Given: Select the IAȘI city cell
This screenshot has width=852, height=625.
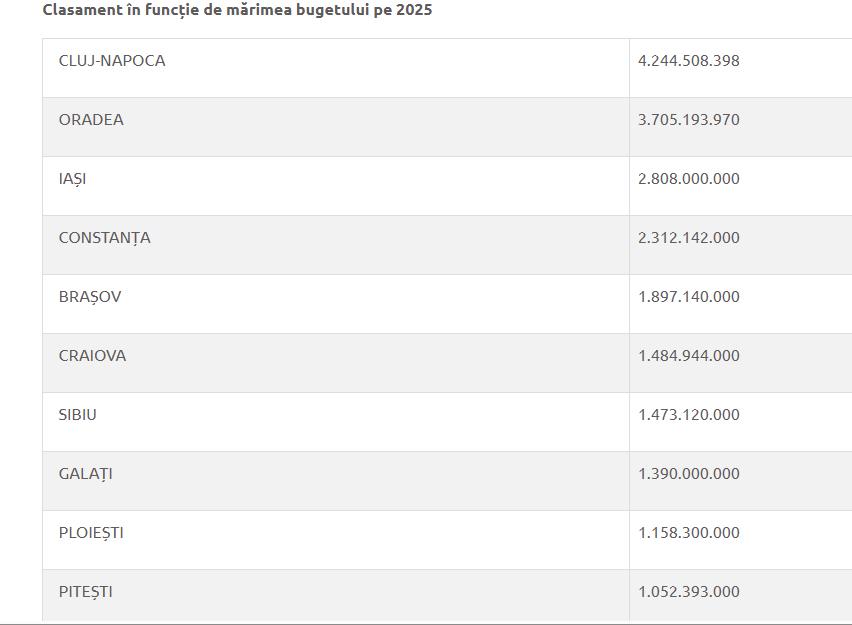Looking at the screenshot, I should (x=72, y=179).
